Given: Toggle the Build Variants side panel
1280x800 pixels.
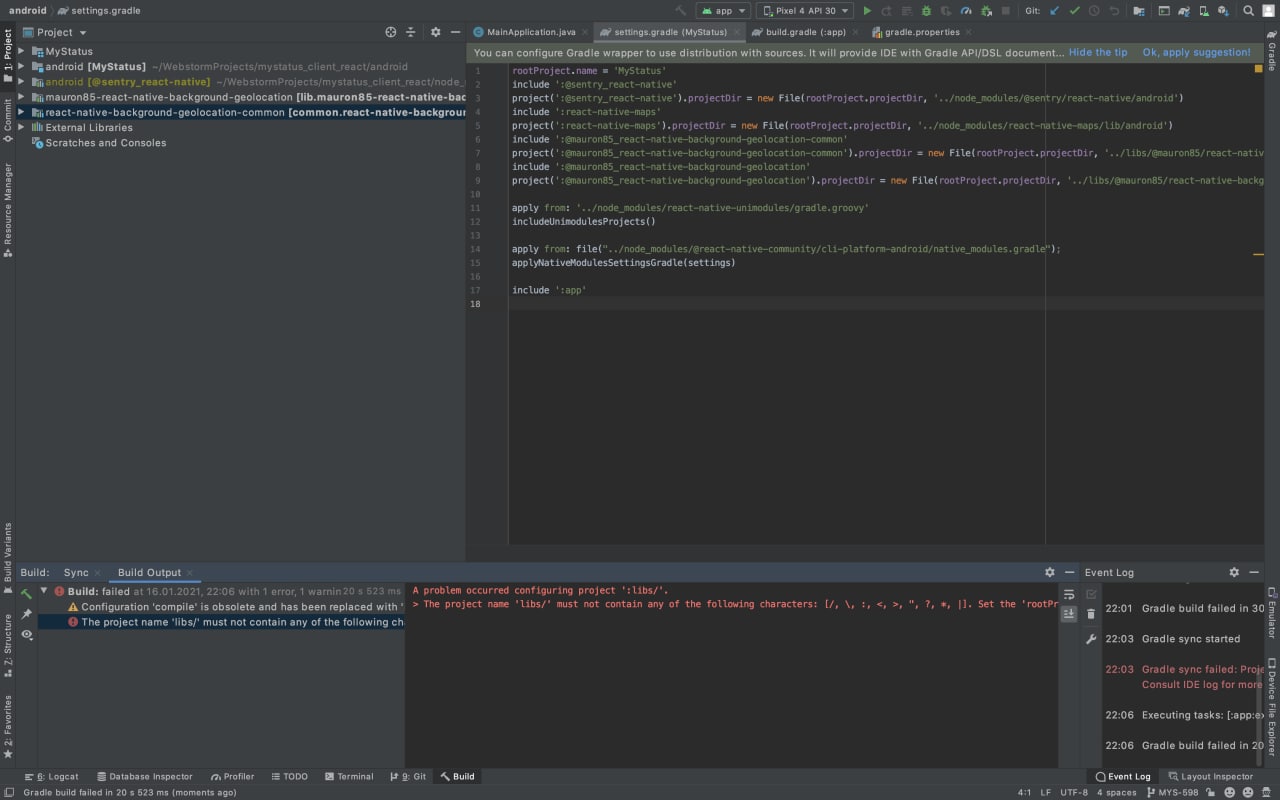Looking at the screenshot, I should pos(7,557).
